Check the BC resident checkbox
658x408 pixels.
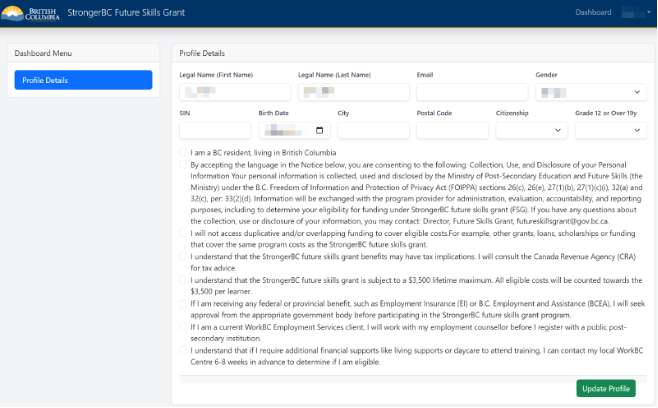pos(183,152)
